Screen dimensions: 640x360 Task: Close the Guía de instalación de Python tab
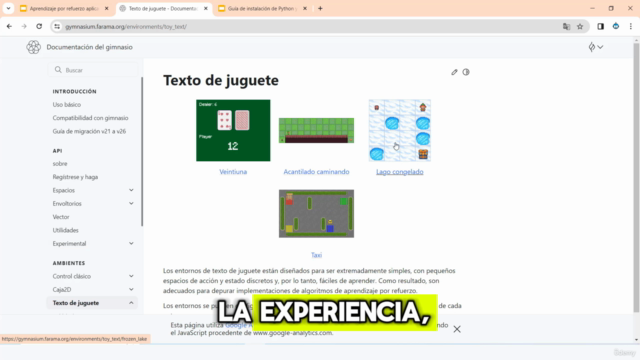coord(304,8)
